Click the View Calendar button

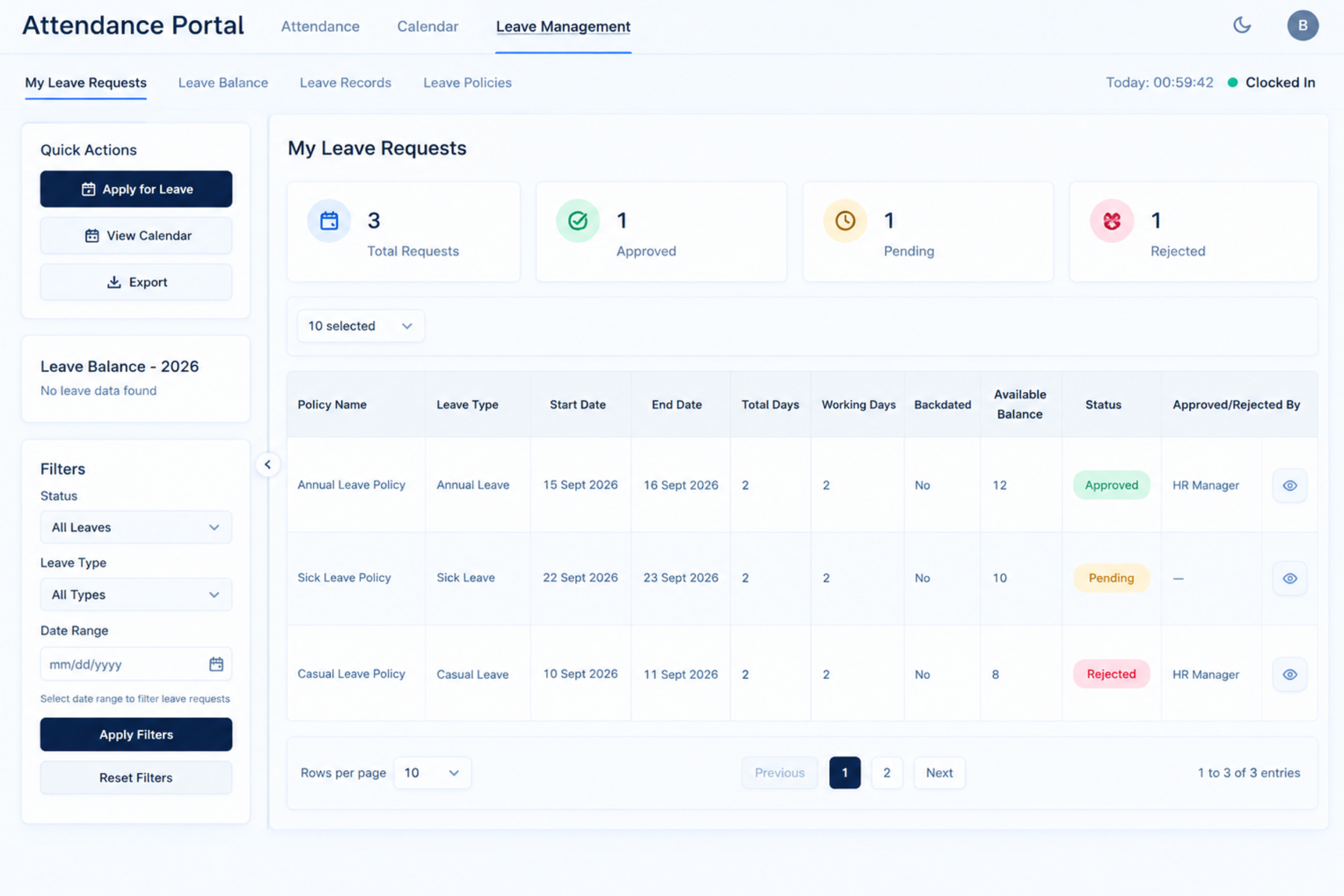click(136, 235)
